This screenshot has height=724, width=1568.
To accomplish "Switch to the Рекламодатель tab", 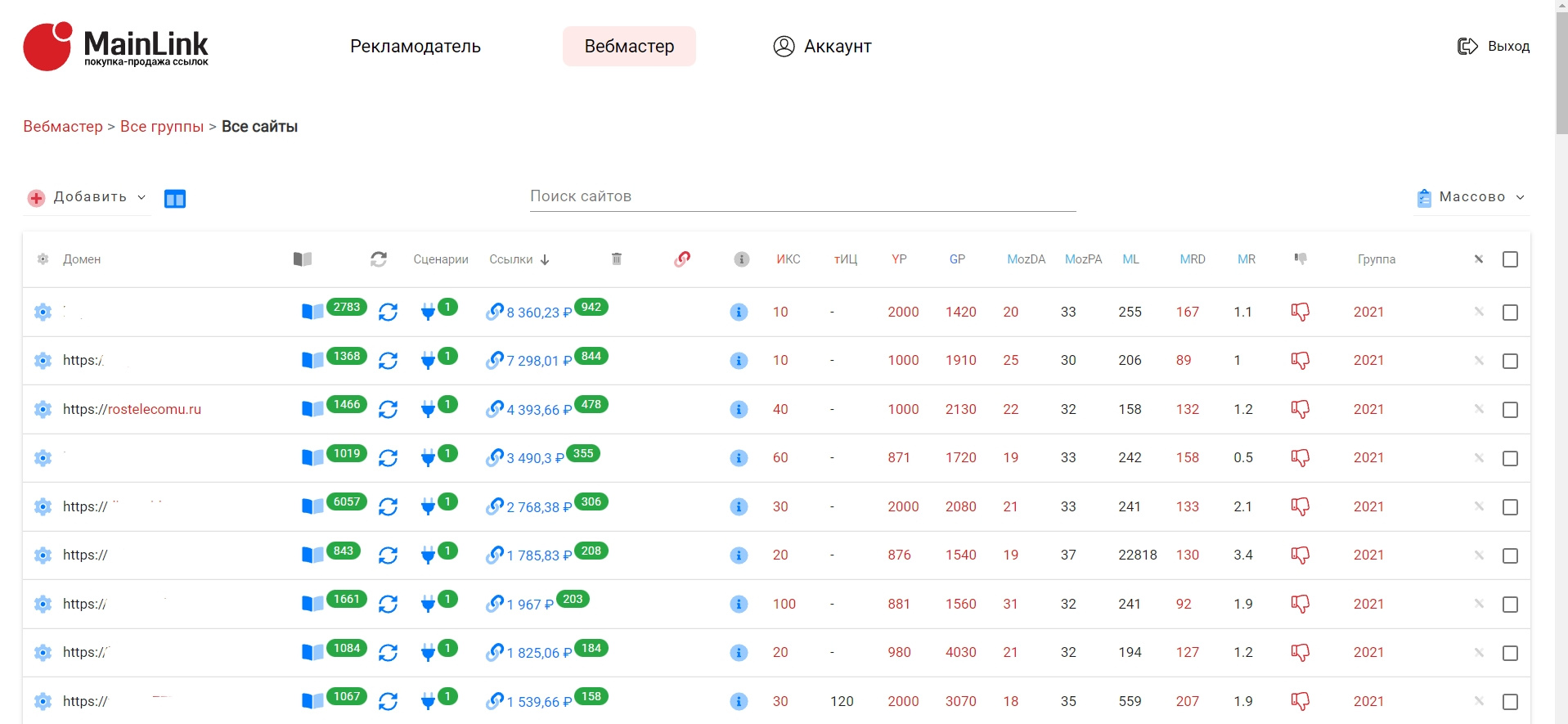I will tap(416, 47).
